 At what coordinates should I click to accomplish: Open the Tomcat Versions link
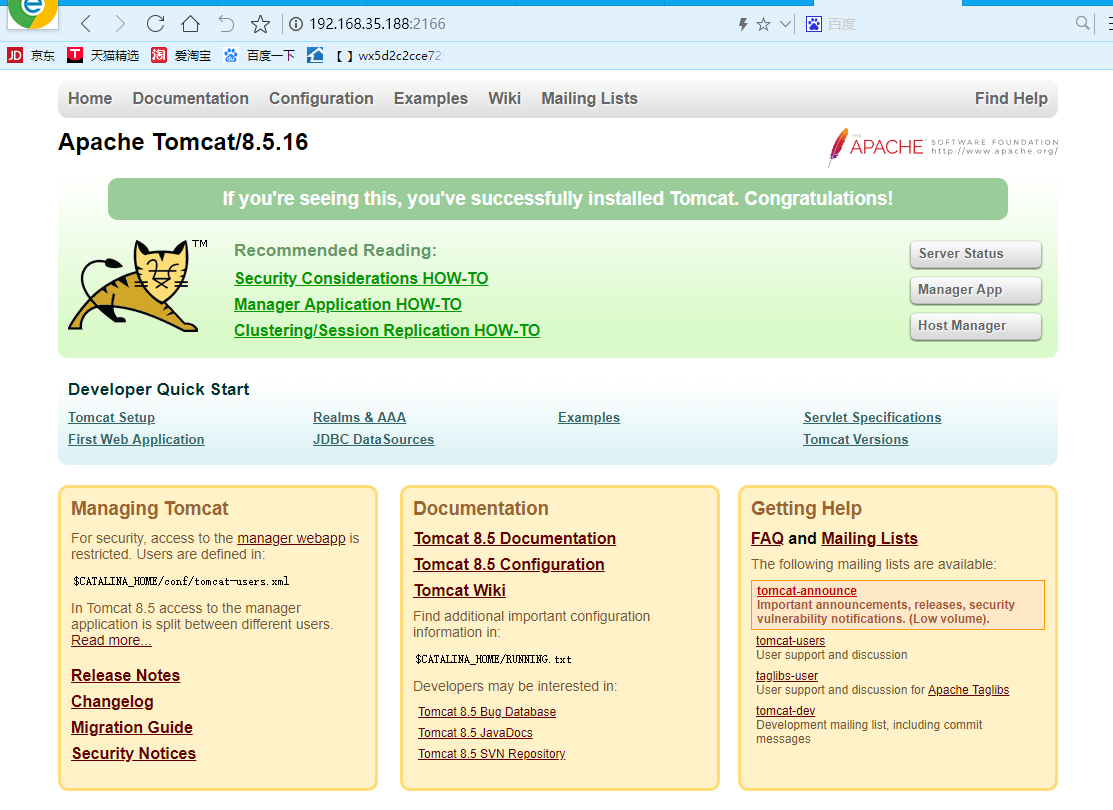[x=855, y=439]
